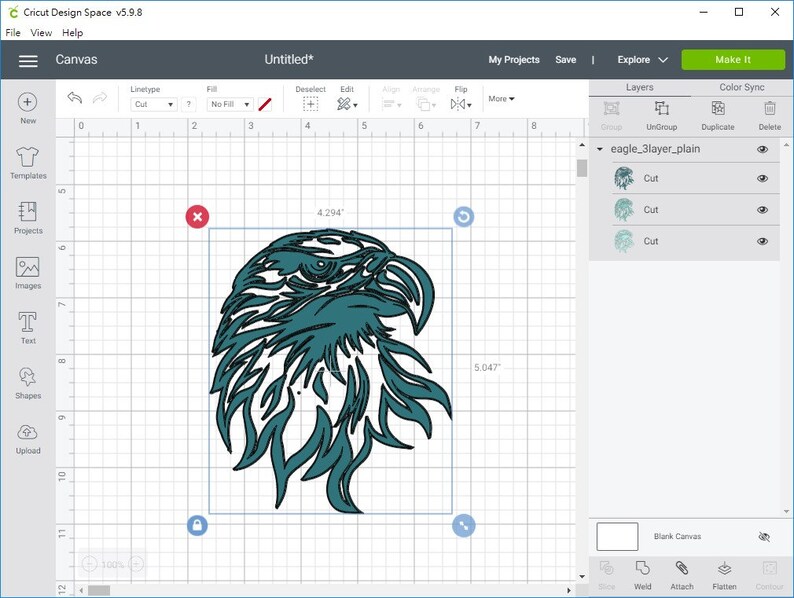Hide the eagle_3layer_plain group
This screenshot has width=794, height=598.
coord(762,149)
